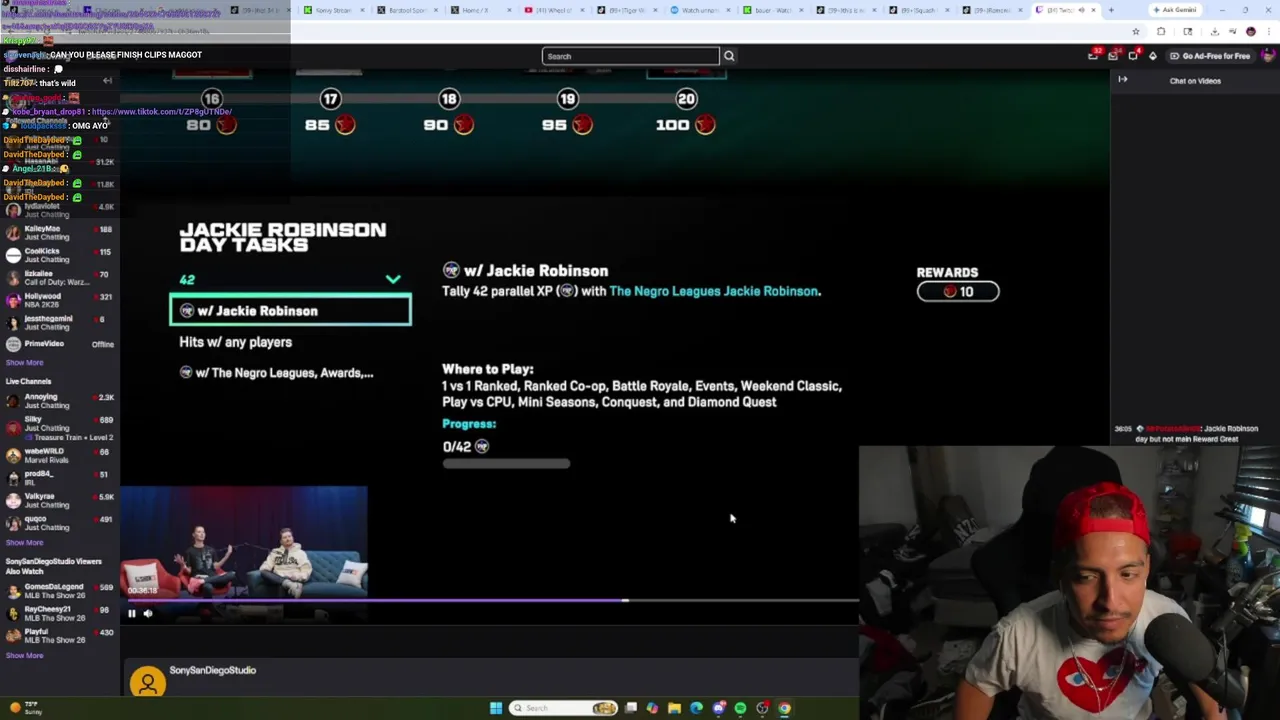Open SonySanDiegoStudio channel name link
1280x720 pixels.
click(x=213, y=671)
